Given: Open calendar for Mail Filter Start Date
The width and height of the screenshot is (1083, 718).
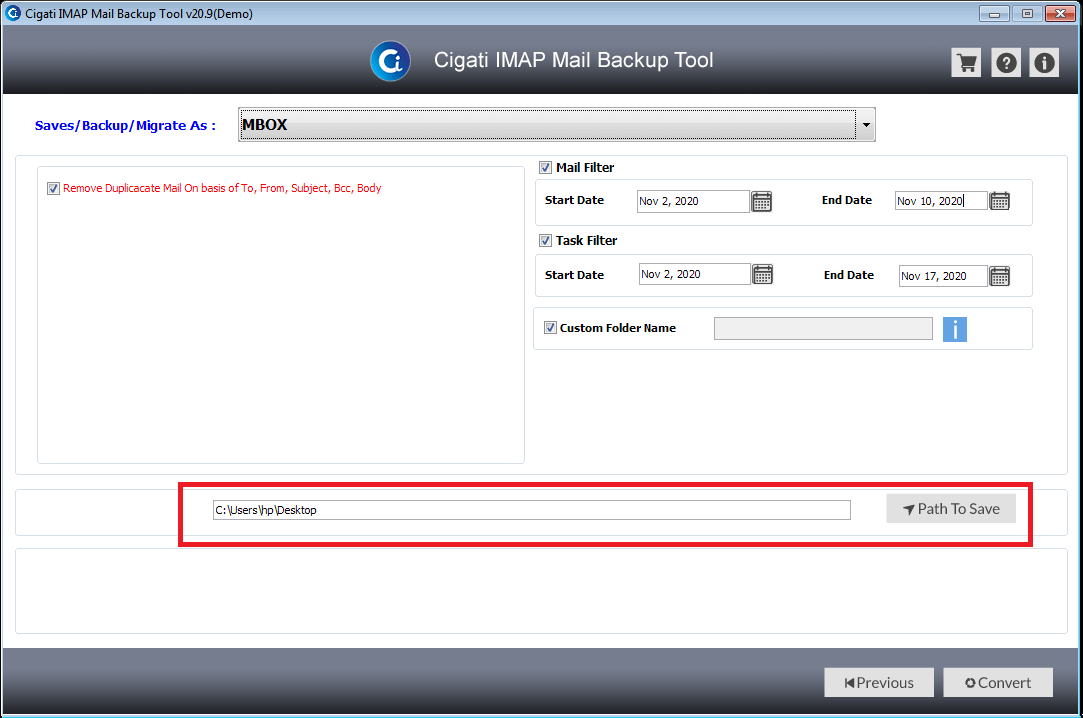Looking at the screenshot, I should 762,202.
